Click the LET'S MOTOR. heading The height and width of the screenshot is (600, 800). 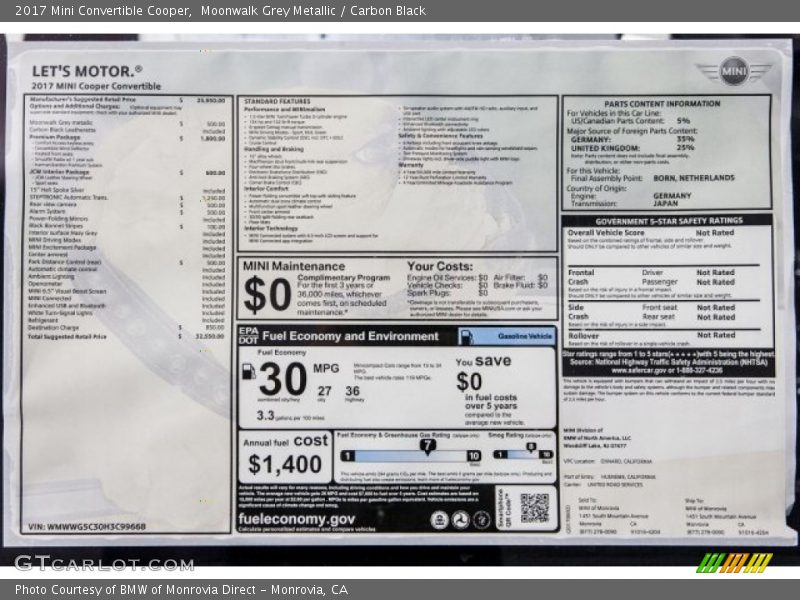(x=87, y=71)
